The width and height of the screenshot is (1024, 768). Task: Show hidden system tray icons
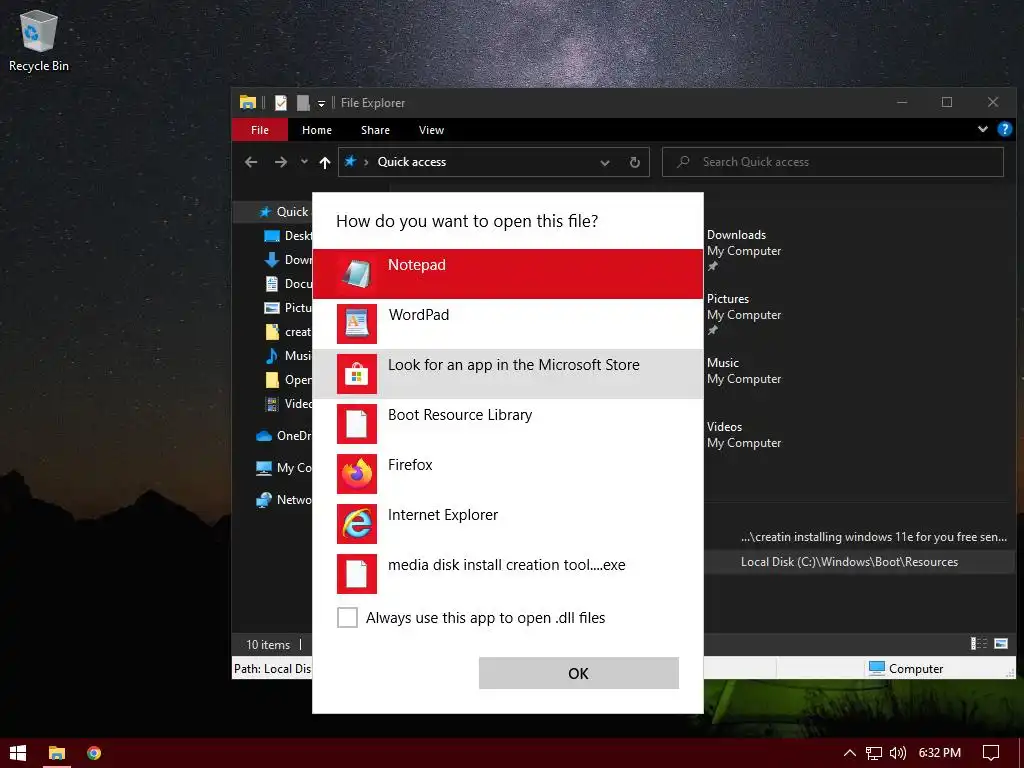[850, 753]
